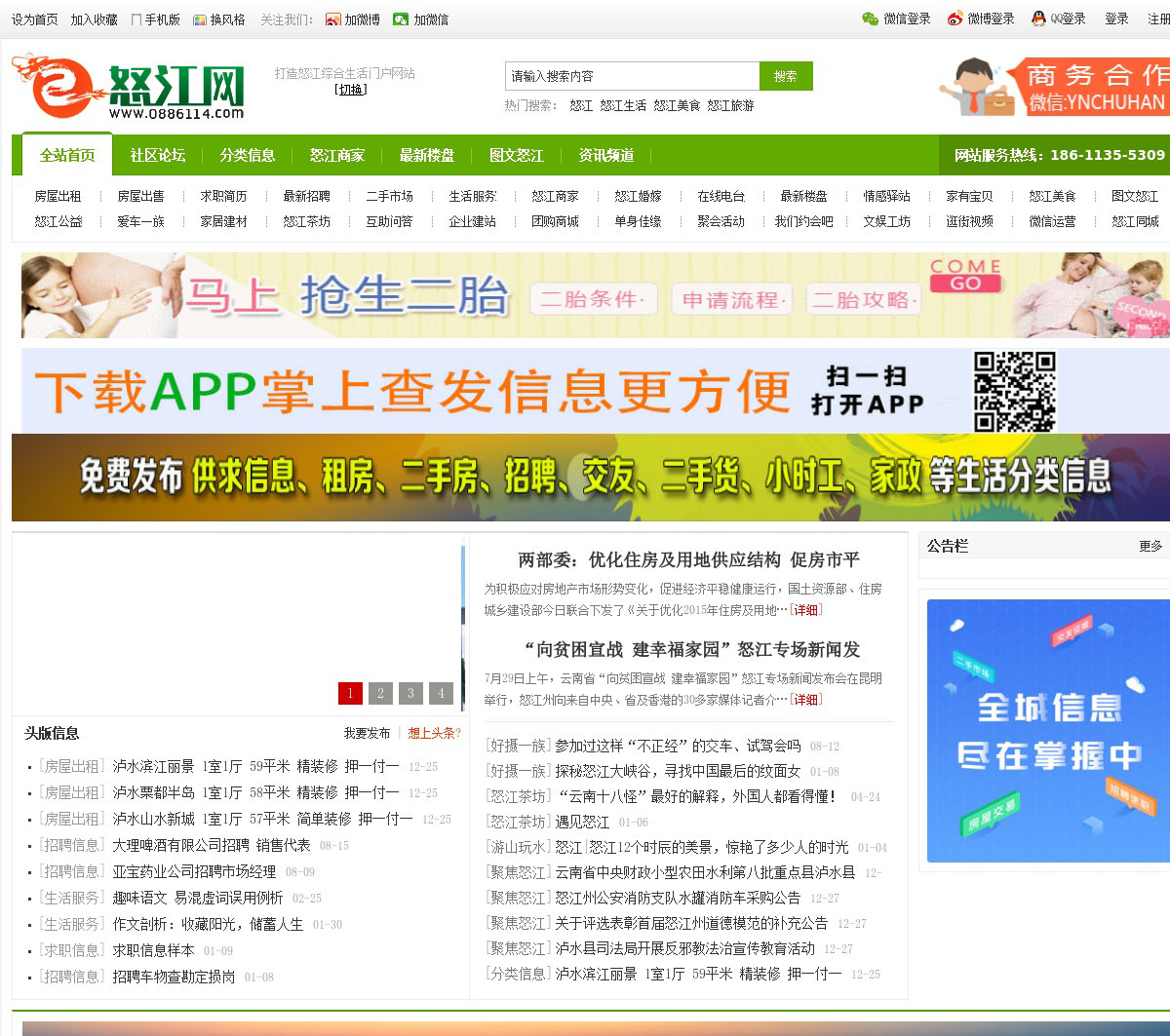Click the 加微博 Weibo follow icon
This screenshot has height=1036, width=1170.
pyautogui.click(x=333, y=19)
